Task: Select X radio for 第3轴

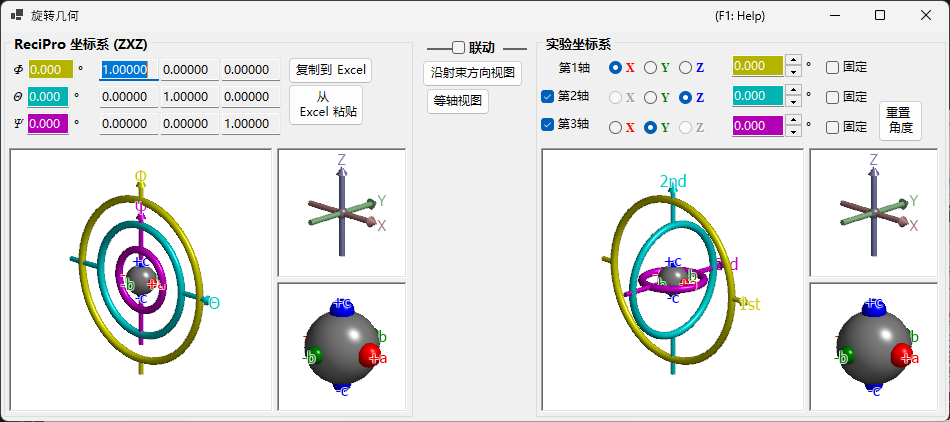Action: point(615,128)
